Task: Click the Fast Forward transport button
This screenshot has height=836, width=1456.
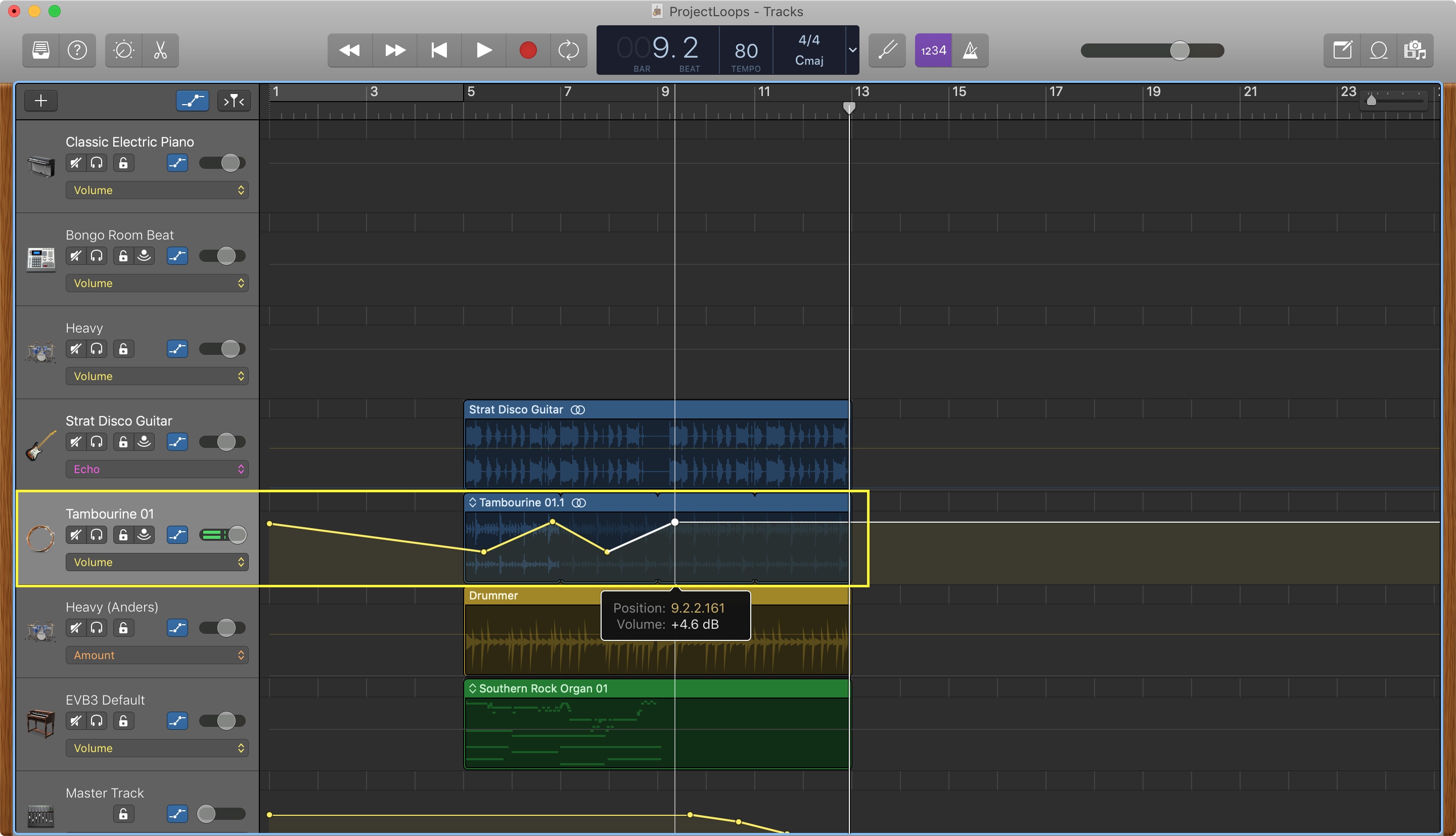Action: (394, 51)
